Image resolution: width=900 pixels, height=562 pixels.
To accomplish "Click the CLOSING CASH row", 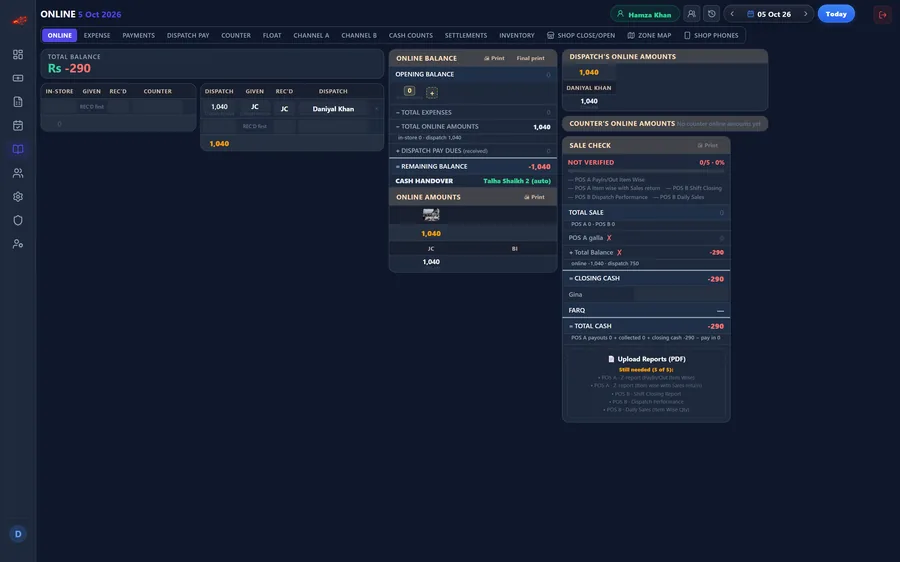I will point(646,278).
